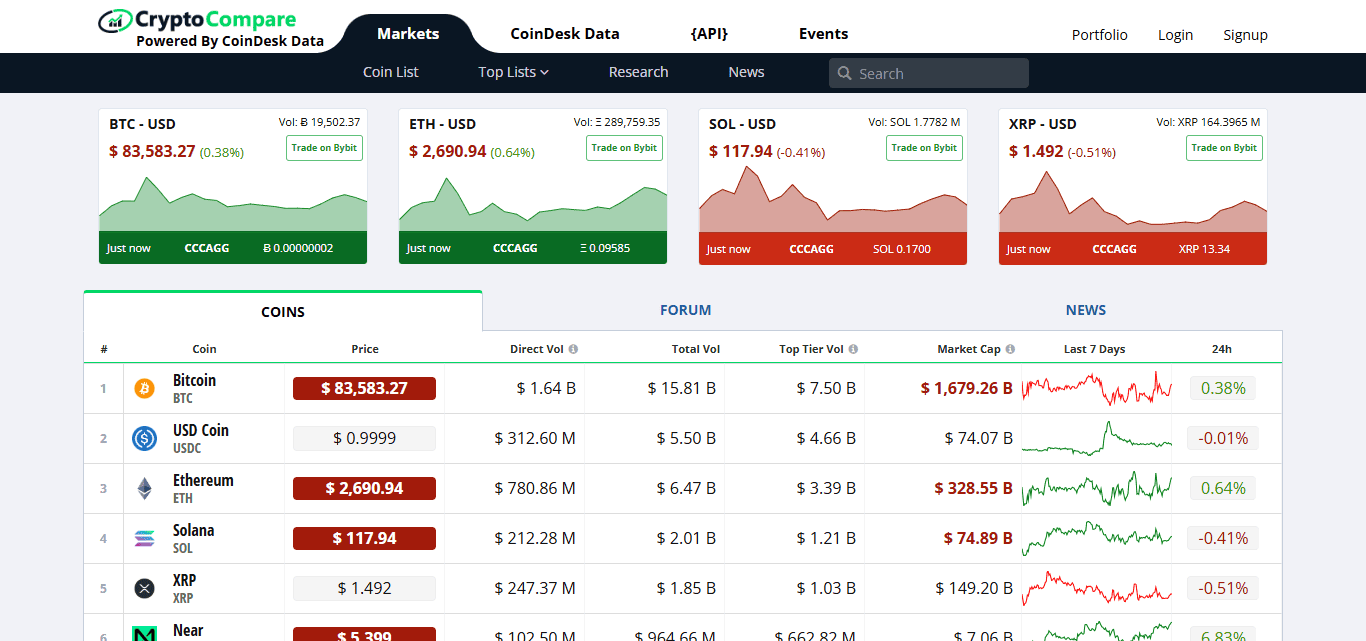Click Bitcoin 24h change 0.38% badge
Viewport: 1366px width, 641px height.
click(x=1222, y=388)
